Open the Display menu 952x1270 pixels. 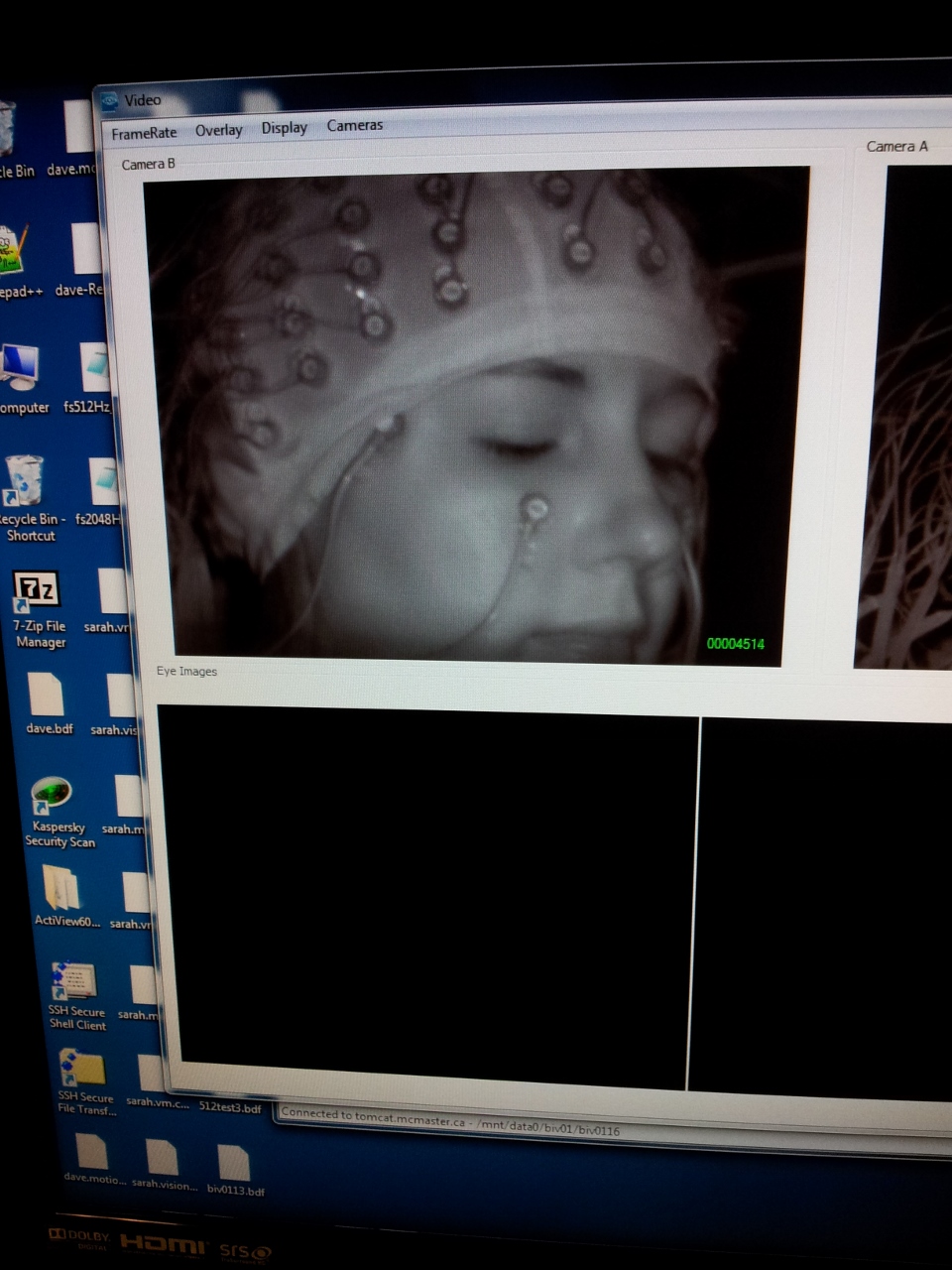tap(284, 127)
